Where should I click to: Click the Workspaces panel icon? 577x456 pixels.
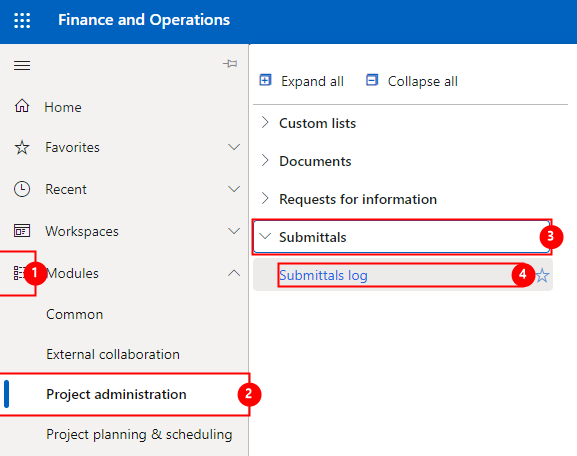(x=22, y=231)
